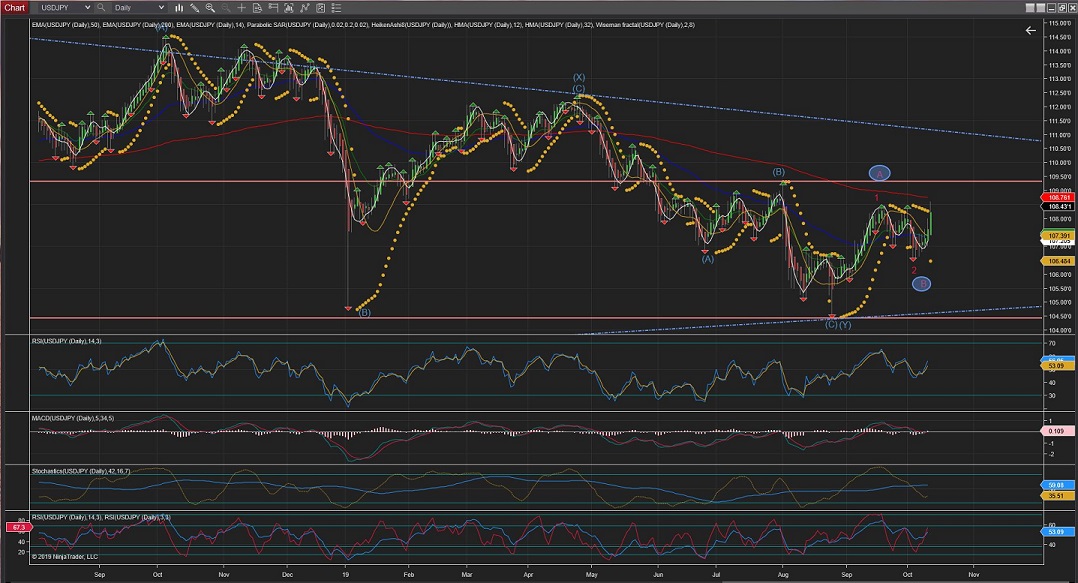This screenshot has height=583, width=1078.
Task: Select the drawing tools pencil icon
Action: (x=195, y=8)
